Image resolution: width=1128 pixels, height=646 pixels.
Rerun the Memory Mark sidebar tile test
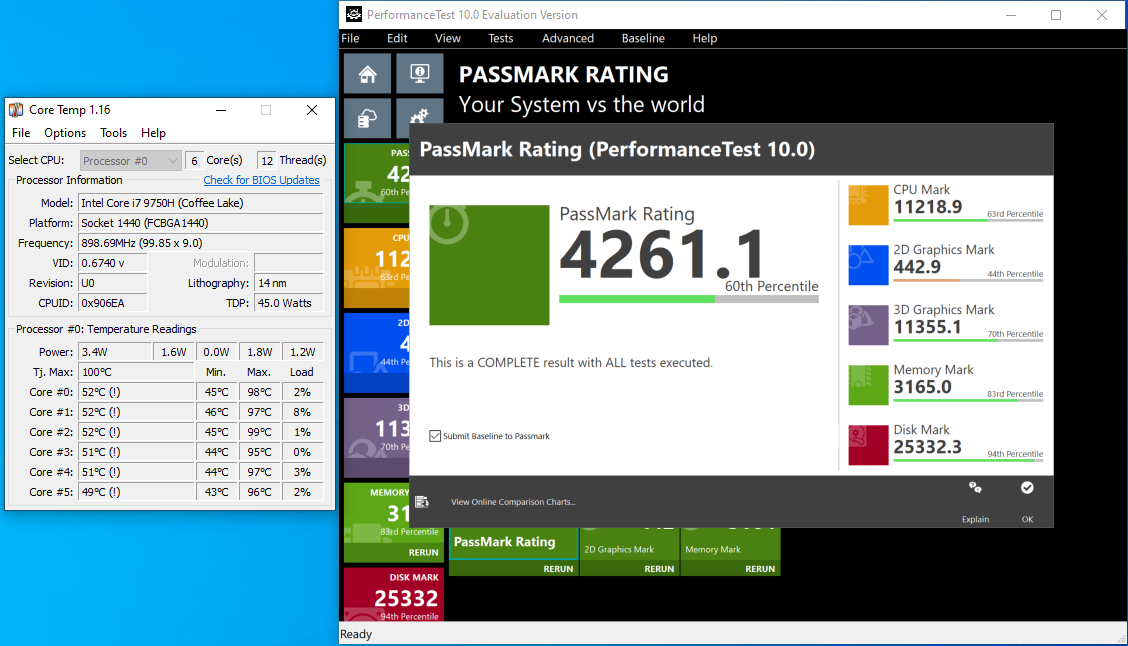pos(423,552)
